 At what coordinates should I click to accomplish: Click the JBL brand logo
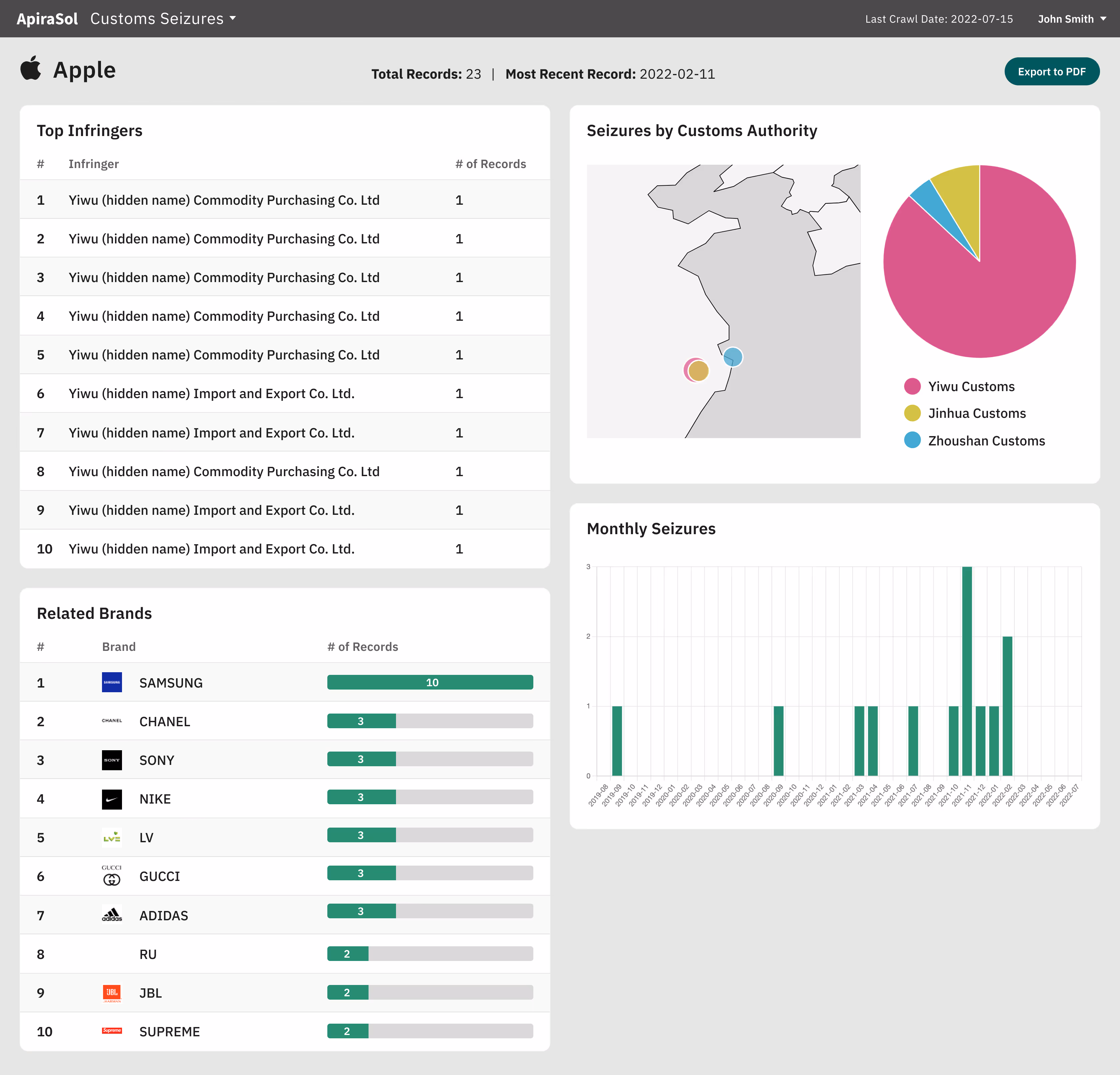pos(111,993)
